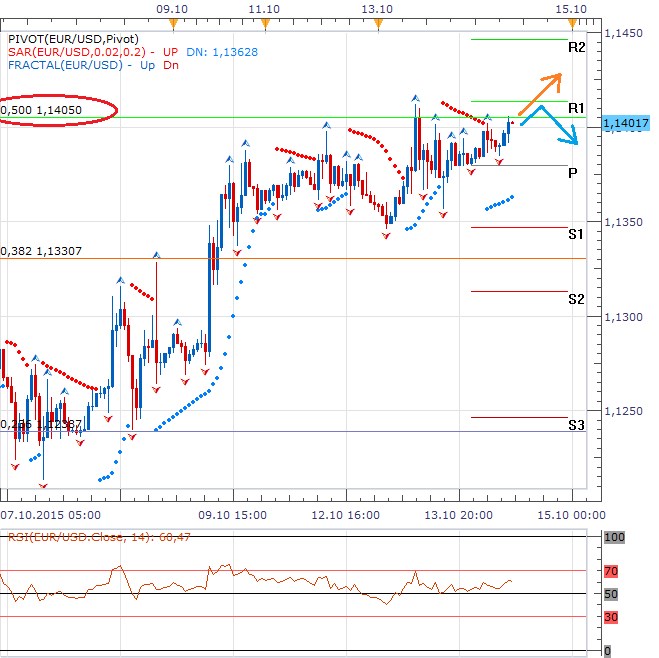This screenshot has width=659, height=658.
Task: Select the S2 pivot support label
Action: pyautogui.click(x=576, y=298)
